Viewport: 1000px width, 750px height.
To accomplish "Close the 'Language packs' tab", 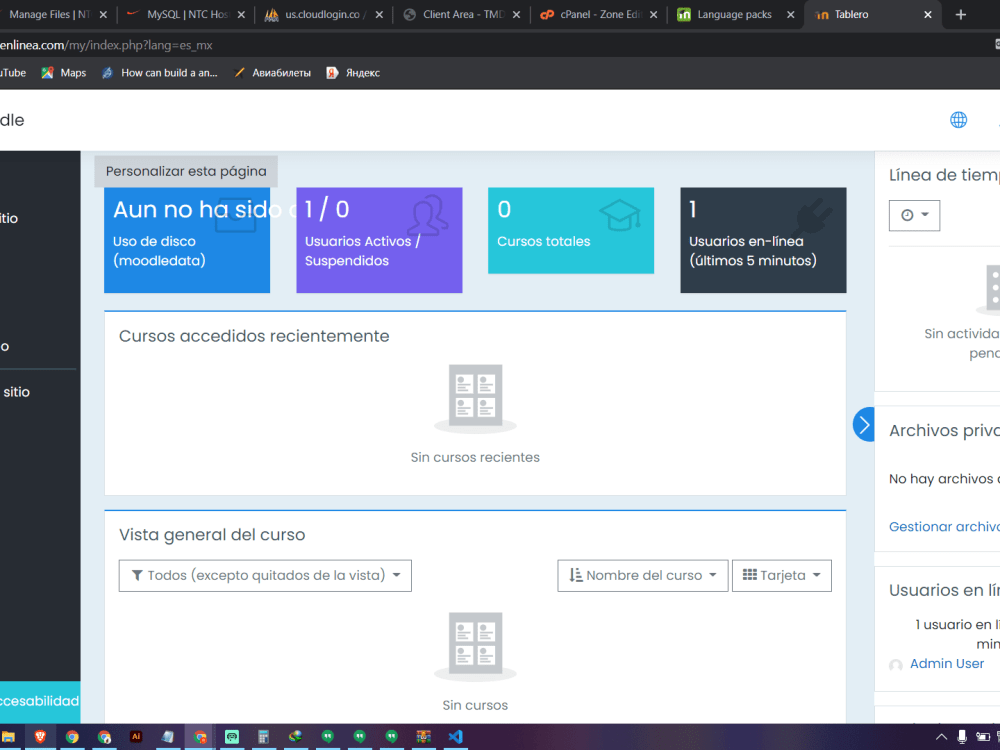I will (x=790, y=15).
